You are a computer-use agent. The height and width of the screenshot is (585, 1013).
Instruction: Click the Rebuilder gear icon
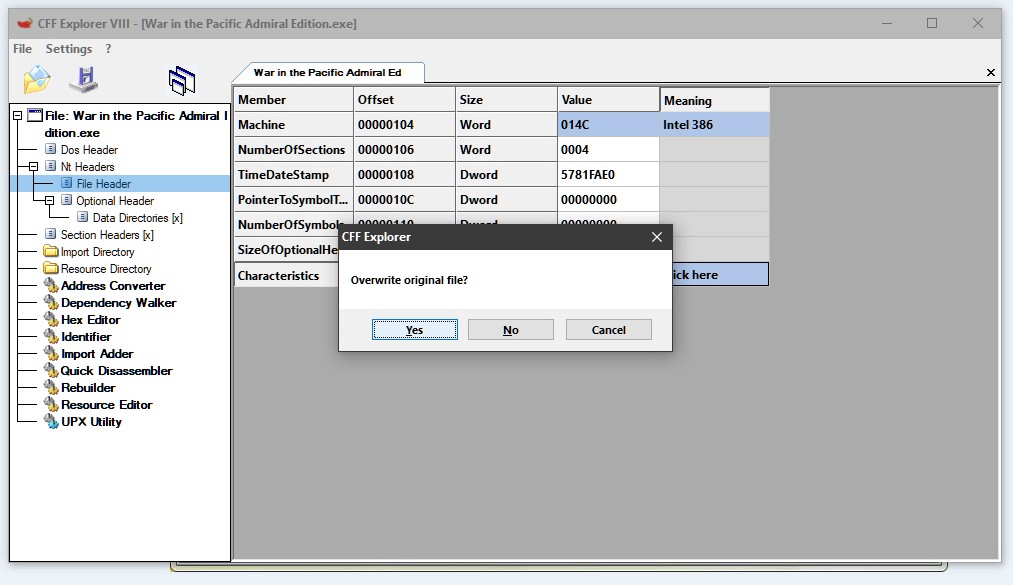[x=51, y=387]
